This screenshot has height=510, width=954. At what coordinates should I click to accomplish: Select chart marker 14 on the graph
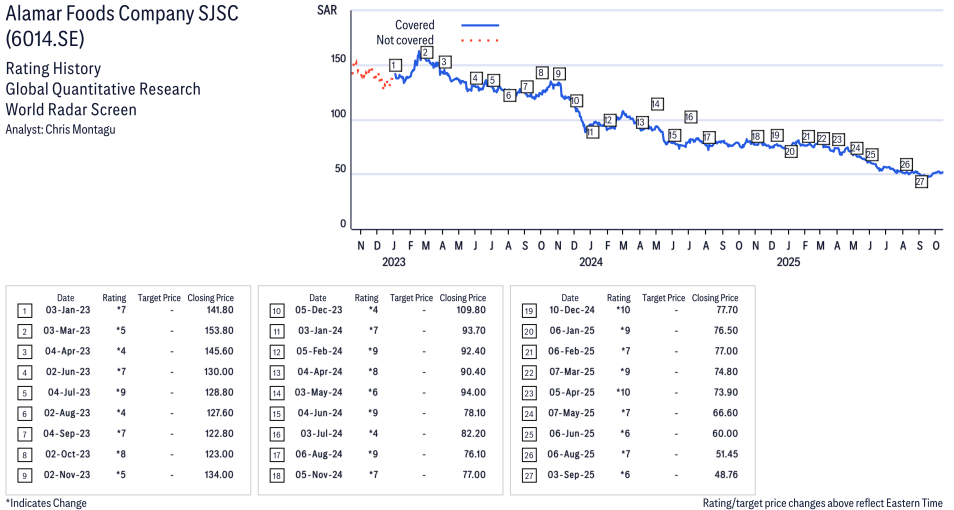point(657,104)
